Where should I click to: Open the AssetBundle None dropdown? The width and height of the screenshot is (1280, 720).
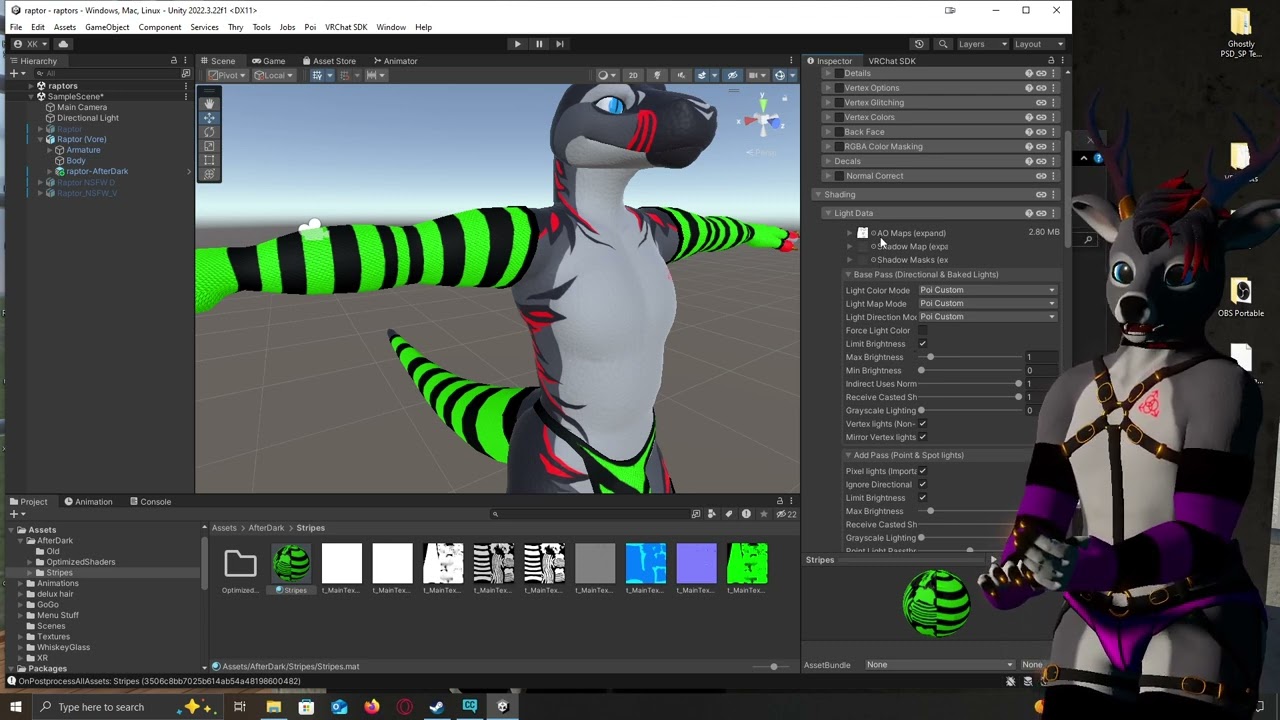940,665
